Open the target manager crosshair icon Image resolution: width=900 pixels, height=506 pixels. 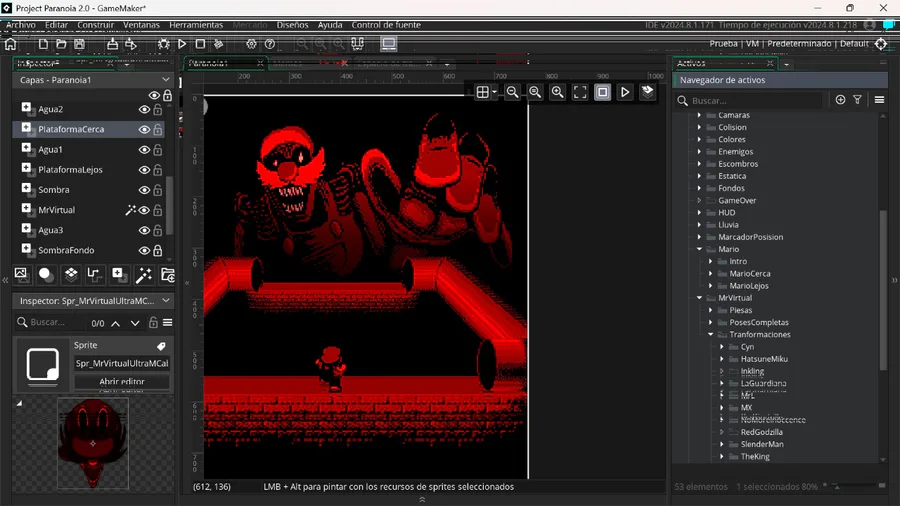(881, 44)
